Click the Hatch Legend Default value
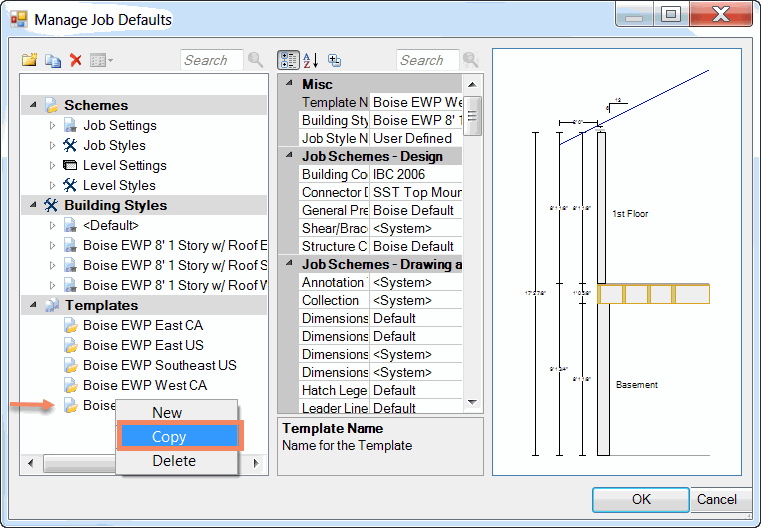 [416, 390]
